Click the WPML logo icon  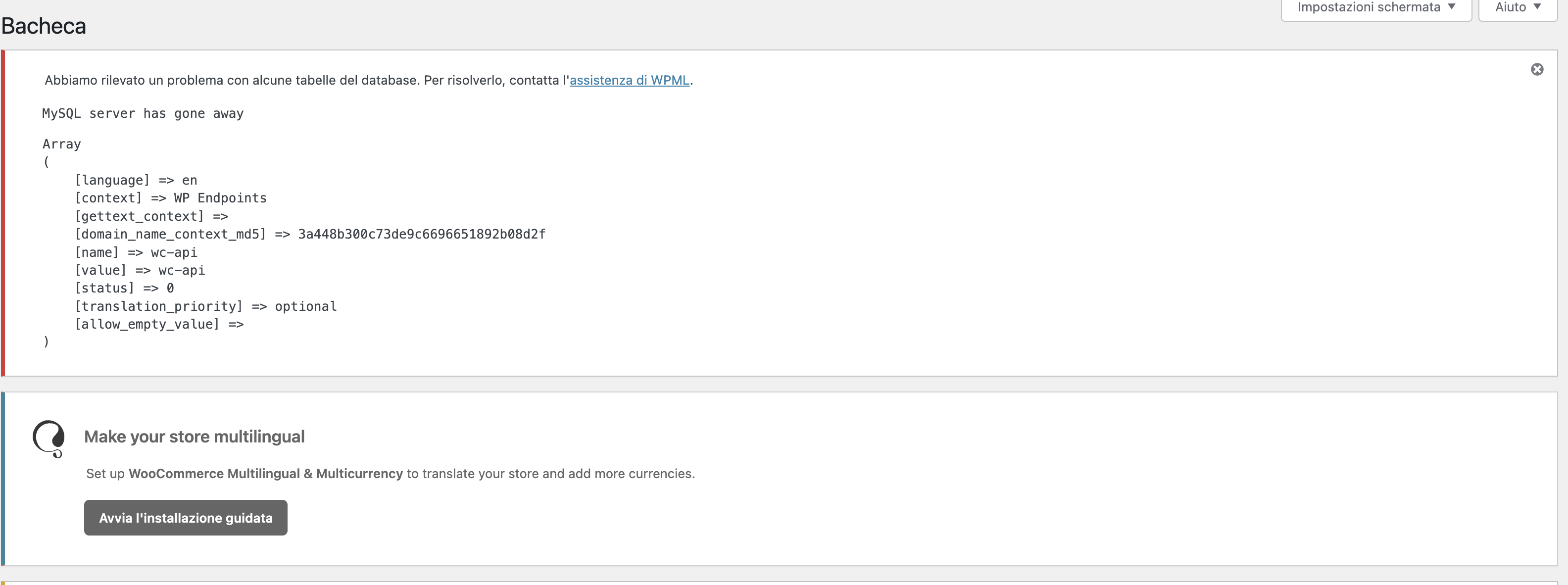(49, 439)
